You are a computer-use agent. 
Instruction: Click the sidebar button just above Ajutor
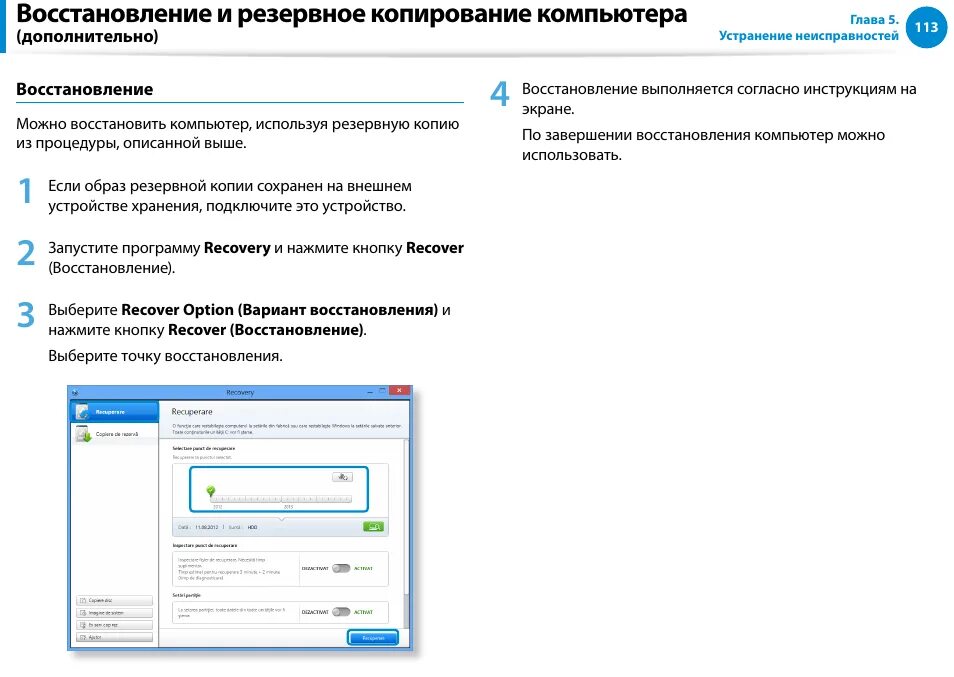click(x=114, y=625)
